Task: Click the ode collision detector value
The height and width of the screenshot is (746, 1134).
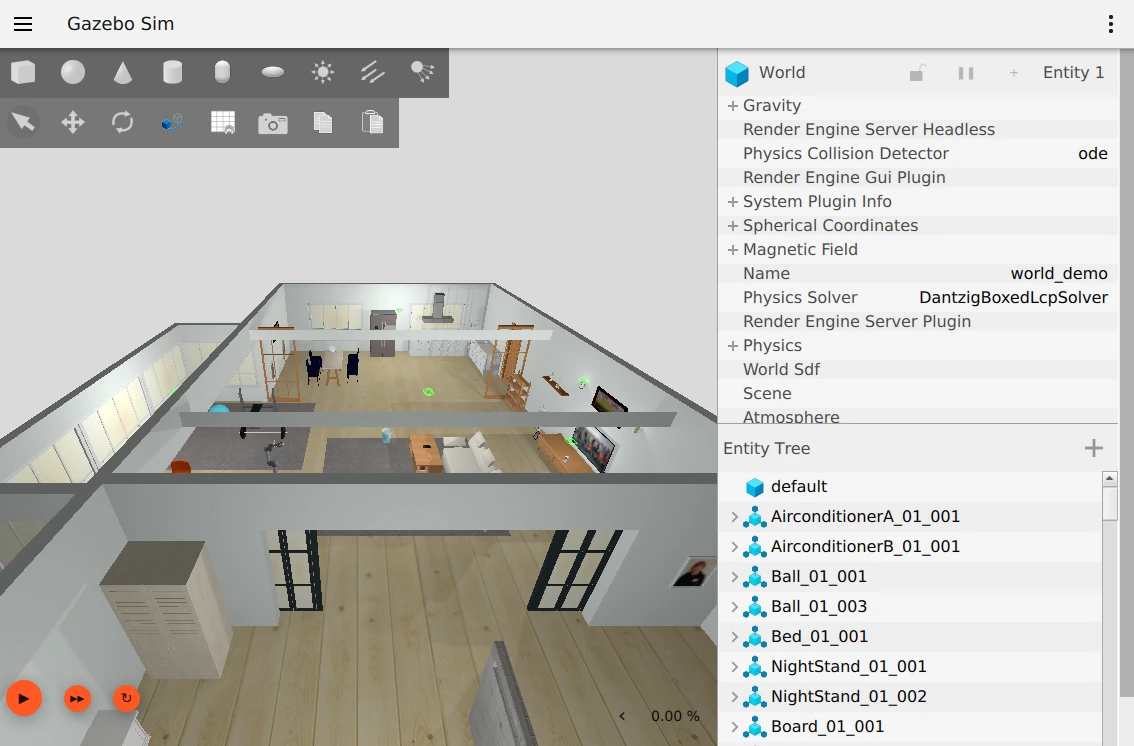Action: pos(1093,153)
